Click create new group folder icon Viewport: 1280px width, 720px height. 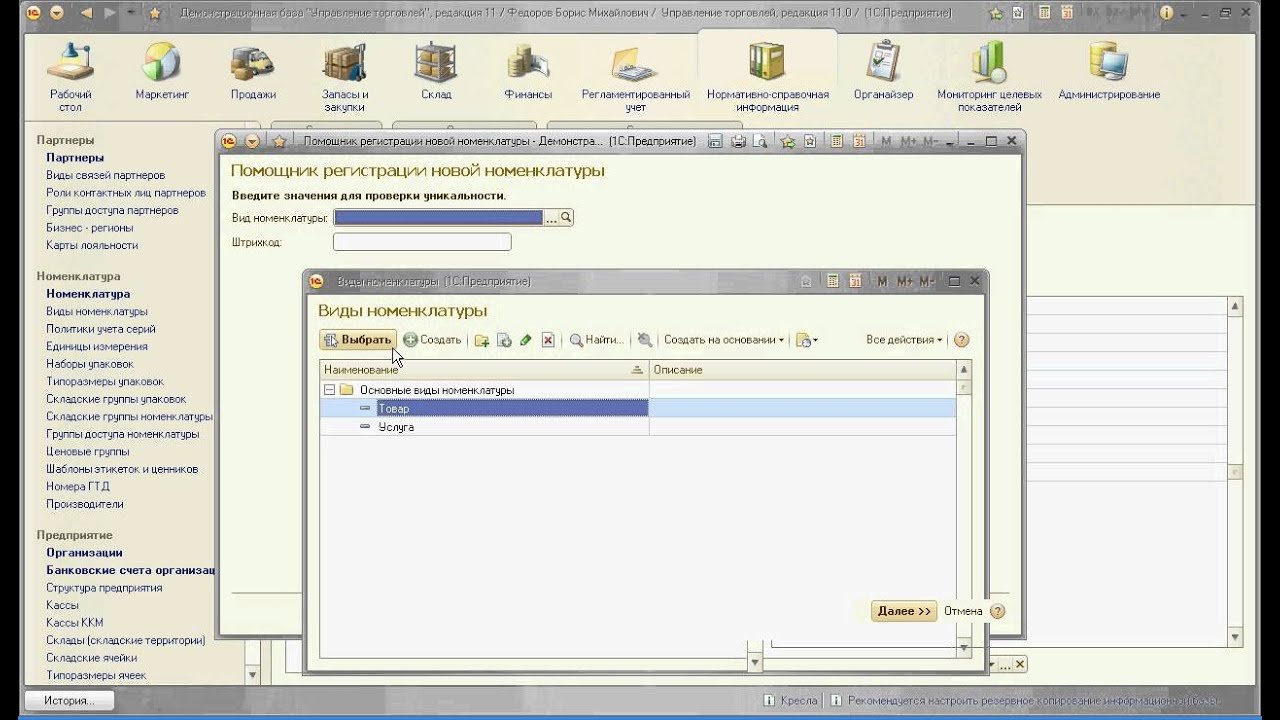(482, 340)
